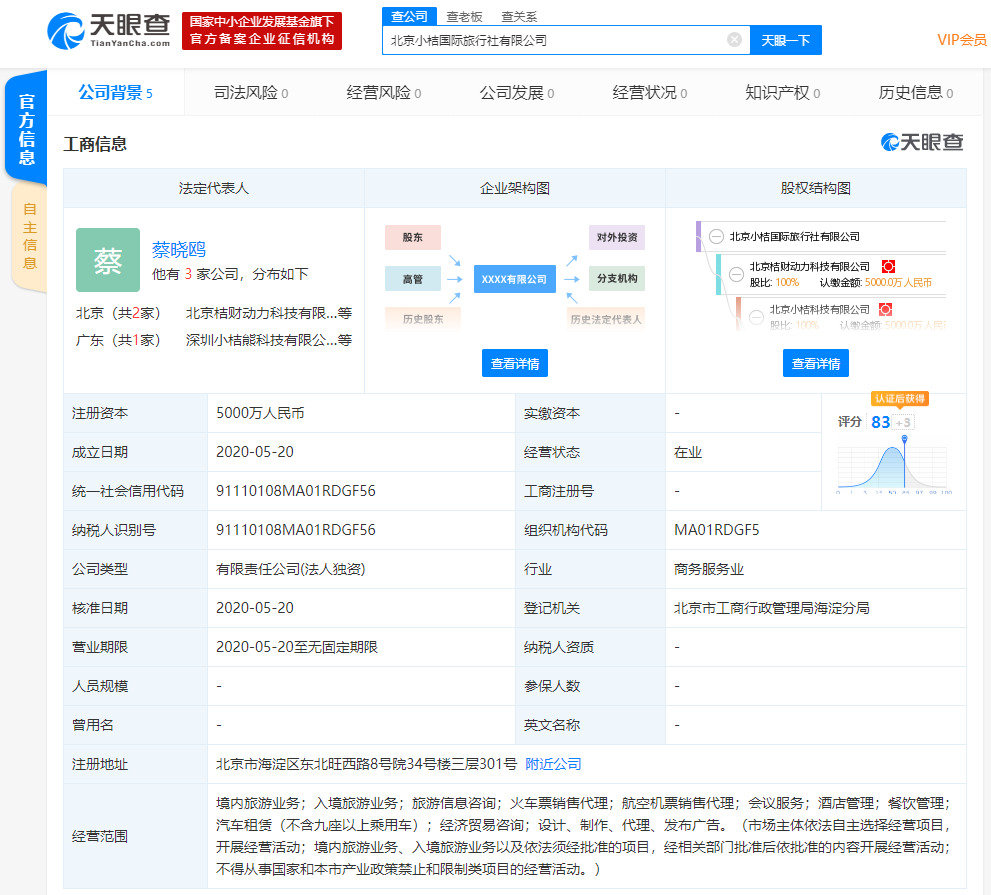This screenshot has height=895, width=991.
Task: Clear the search box with X icon
Action: [x=734, y=40]
